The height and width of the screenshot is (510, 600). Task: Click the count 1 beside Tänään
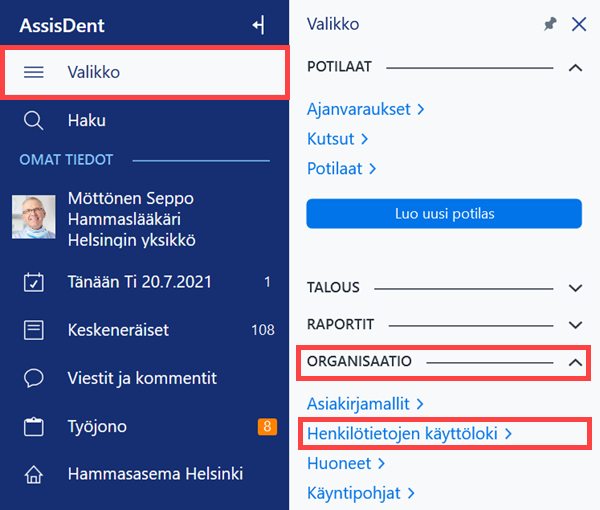267,282
